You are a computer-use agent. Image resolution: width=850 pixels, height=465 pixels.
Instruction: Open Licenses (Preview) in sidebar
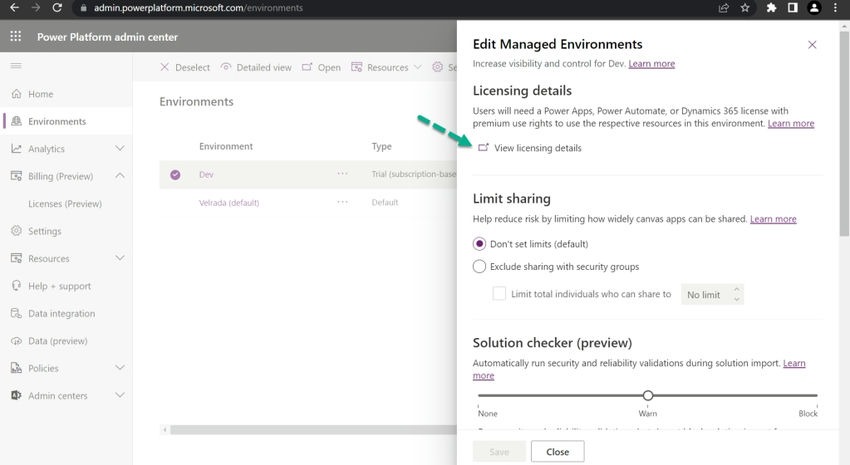(x=65, y=204)
